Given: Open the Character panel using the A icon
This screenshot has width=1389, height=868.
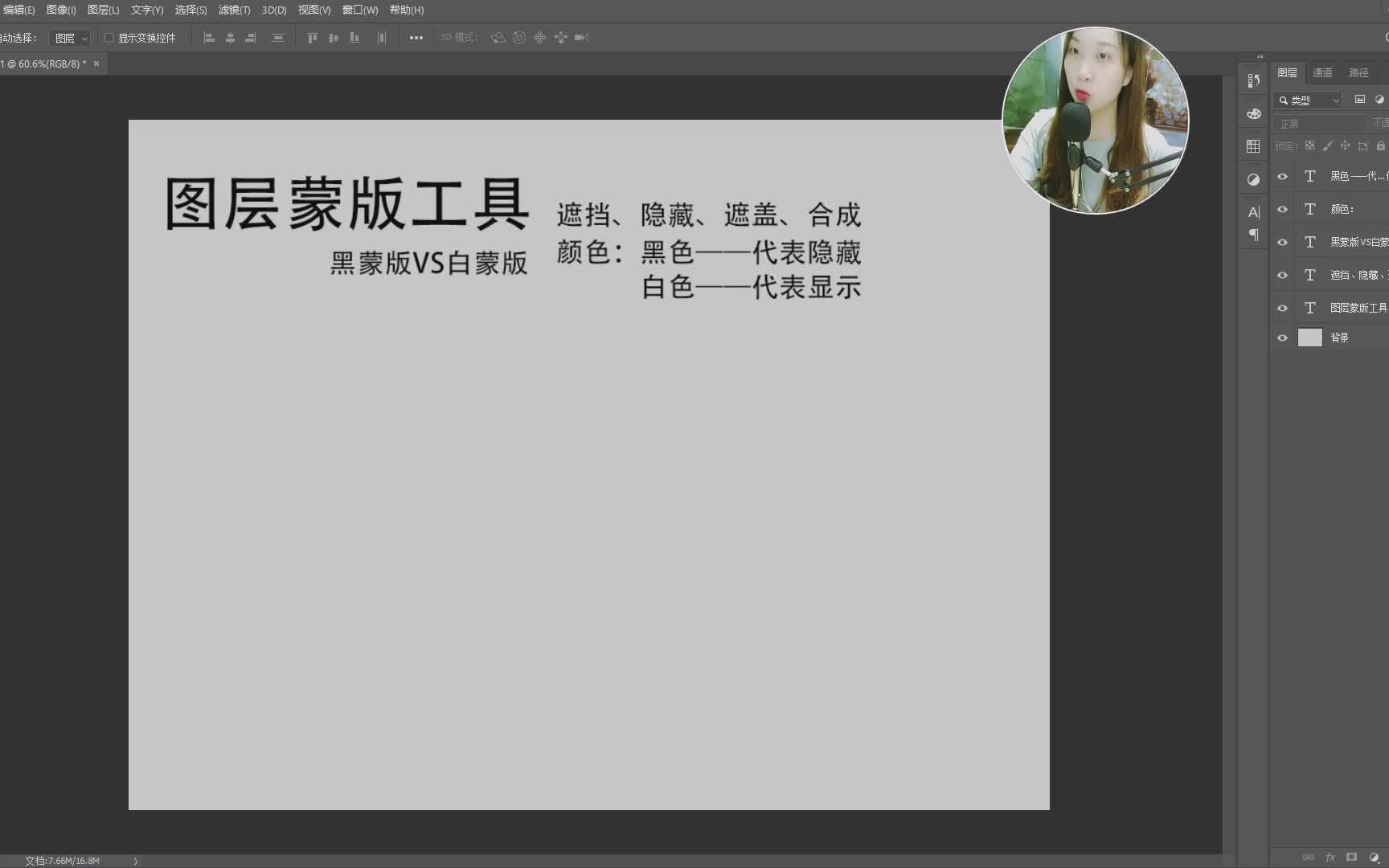Looking at the screenshot, I should [x=1252, y=212].
